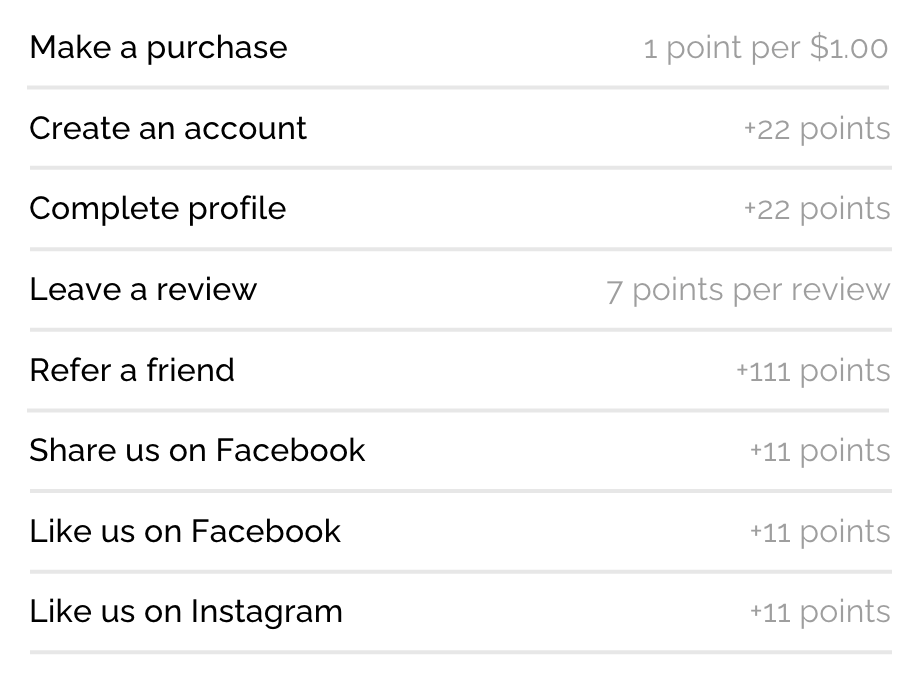This screenshot has height=700, width=914.
Task: Click the bottom divider below Like us on Instagram
Action: 458,652
